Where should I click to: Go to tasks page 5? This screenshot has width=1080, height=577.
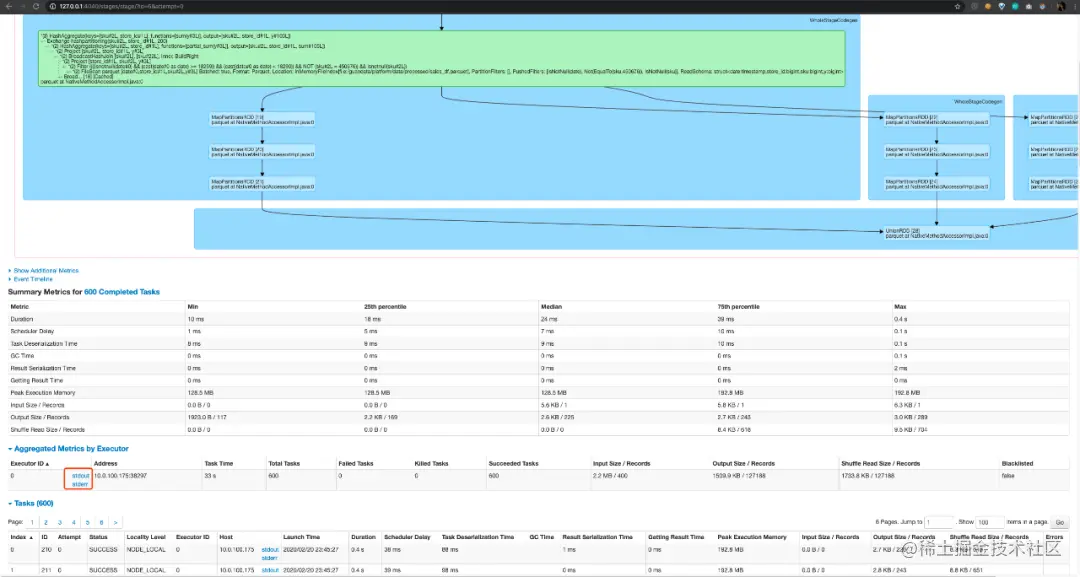(87, 523)
